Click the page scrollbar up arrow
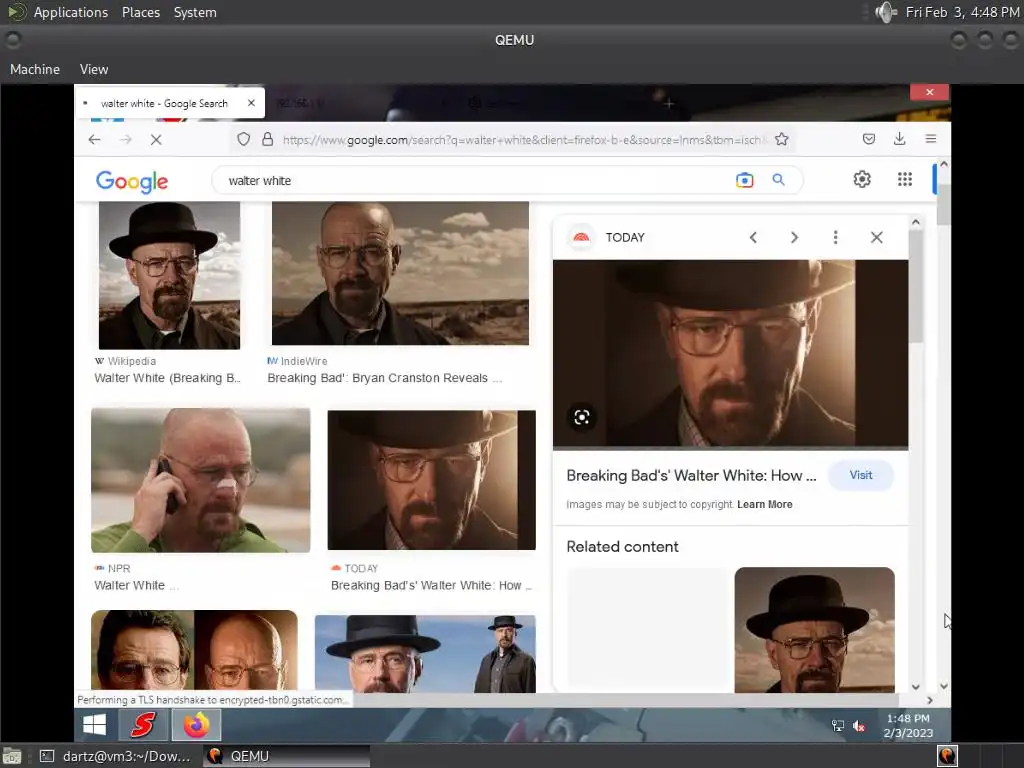Image resolution: width=1024 pixels, height=768 pixels. coord(944,165)
